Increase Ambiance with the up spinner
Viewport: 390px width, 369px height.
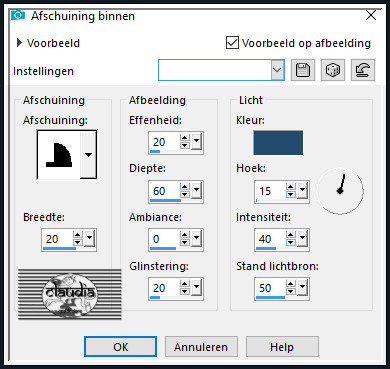(x=185, y=235)
